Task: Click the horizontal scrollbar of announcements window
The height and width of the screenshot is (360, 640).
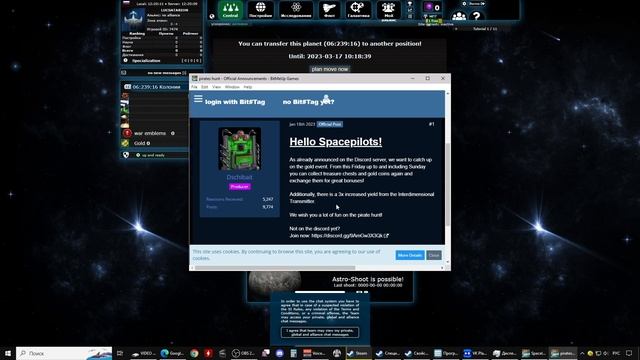Action: [275, 268]
